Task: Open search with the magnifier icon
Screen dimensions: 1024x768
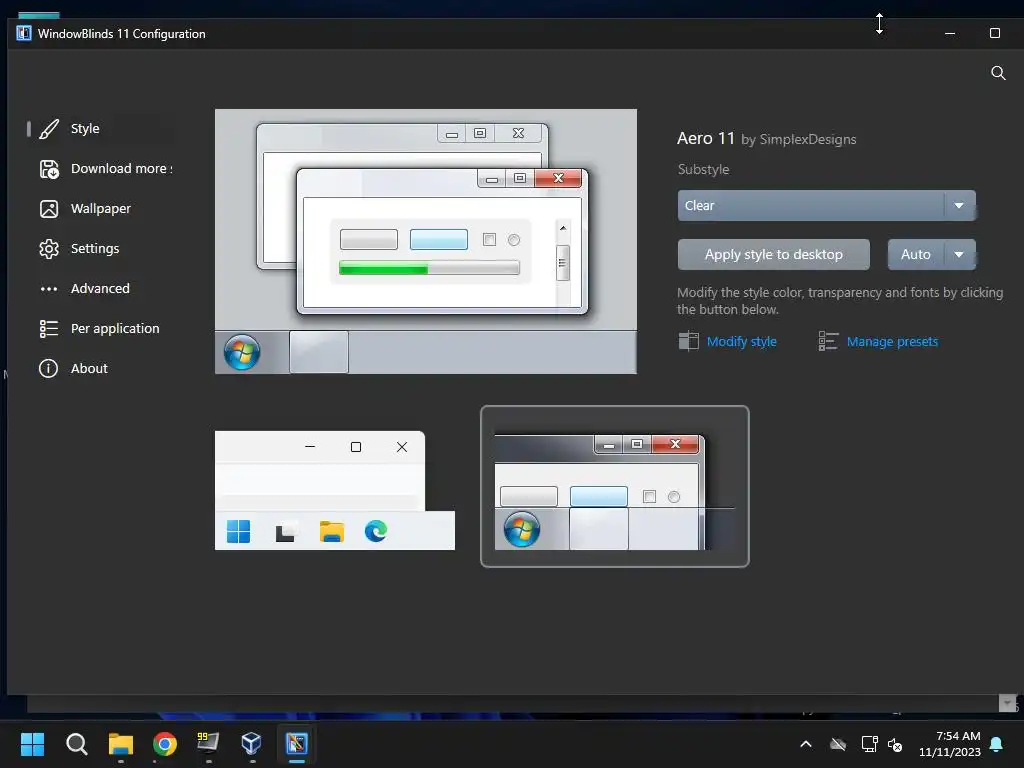Action: [998, 72]
